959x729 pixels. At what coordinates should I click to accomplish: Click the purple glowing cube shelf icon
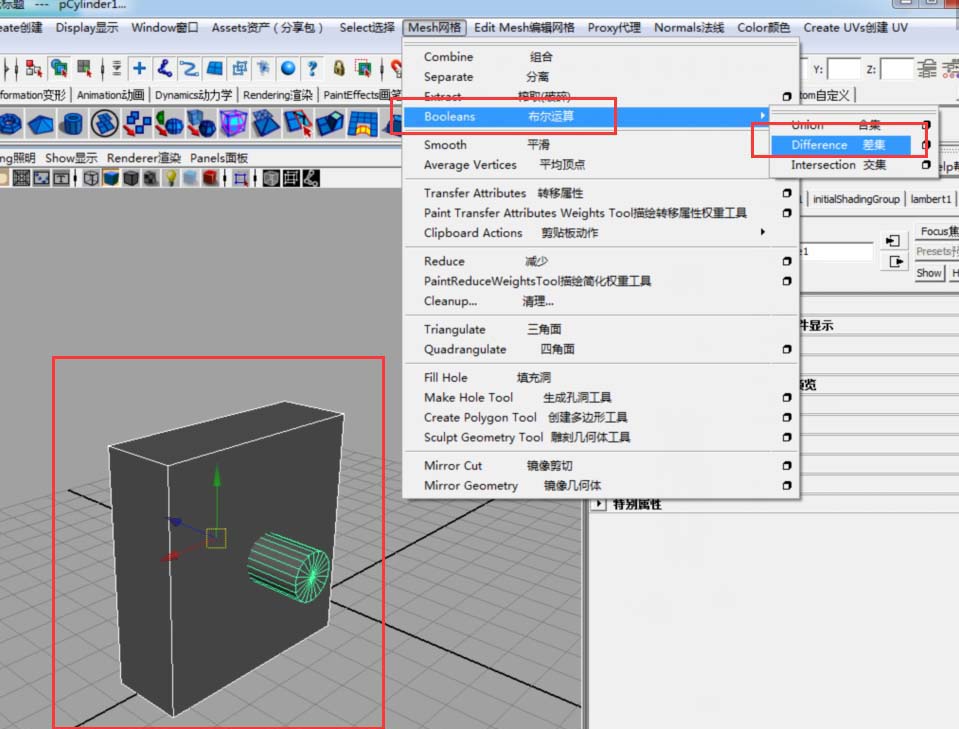tap(234, 124)
